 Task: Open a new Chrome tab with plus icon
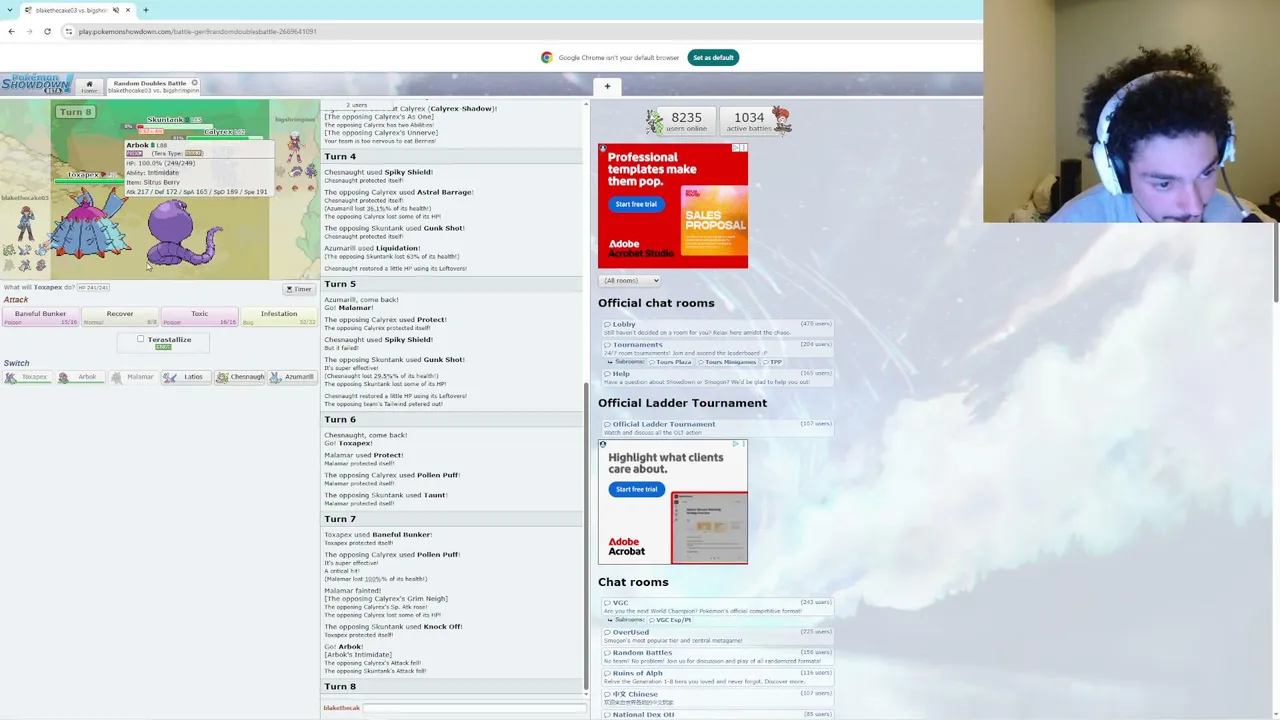pyautogui.click(x=145, y=10)
